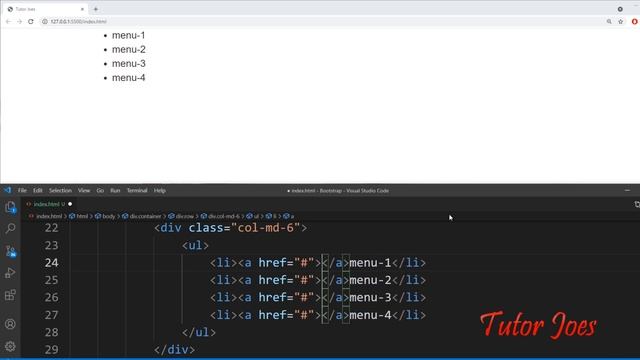The height and width of the screenshot is (360, 640).
Task: Click menu-1 text in code line 24
Action: point(370,262)
